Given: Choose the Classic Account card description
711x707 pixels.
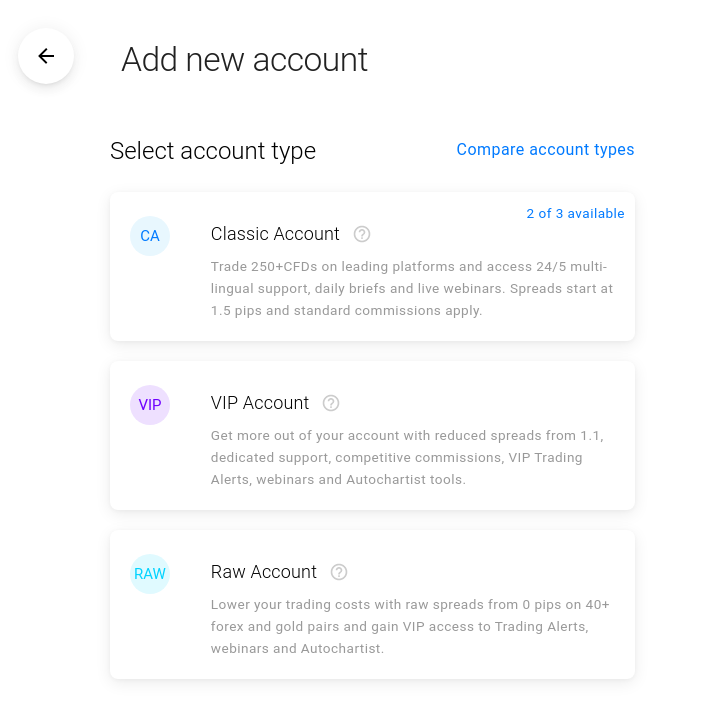Looking at the screenshot, I should click(412, 288).
